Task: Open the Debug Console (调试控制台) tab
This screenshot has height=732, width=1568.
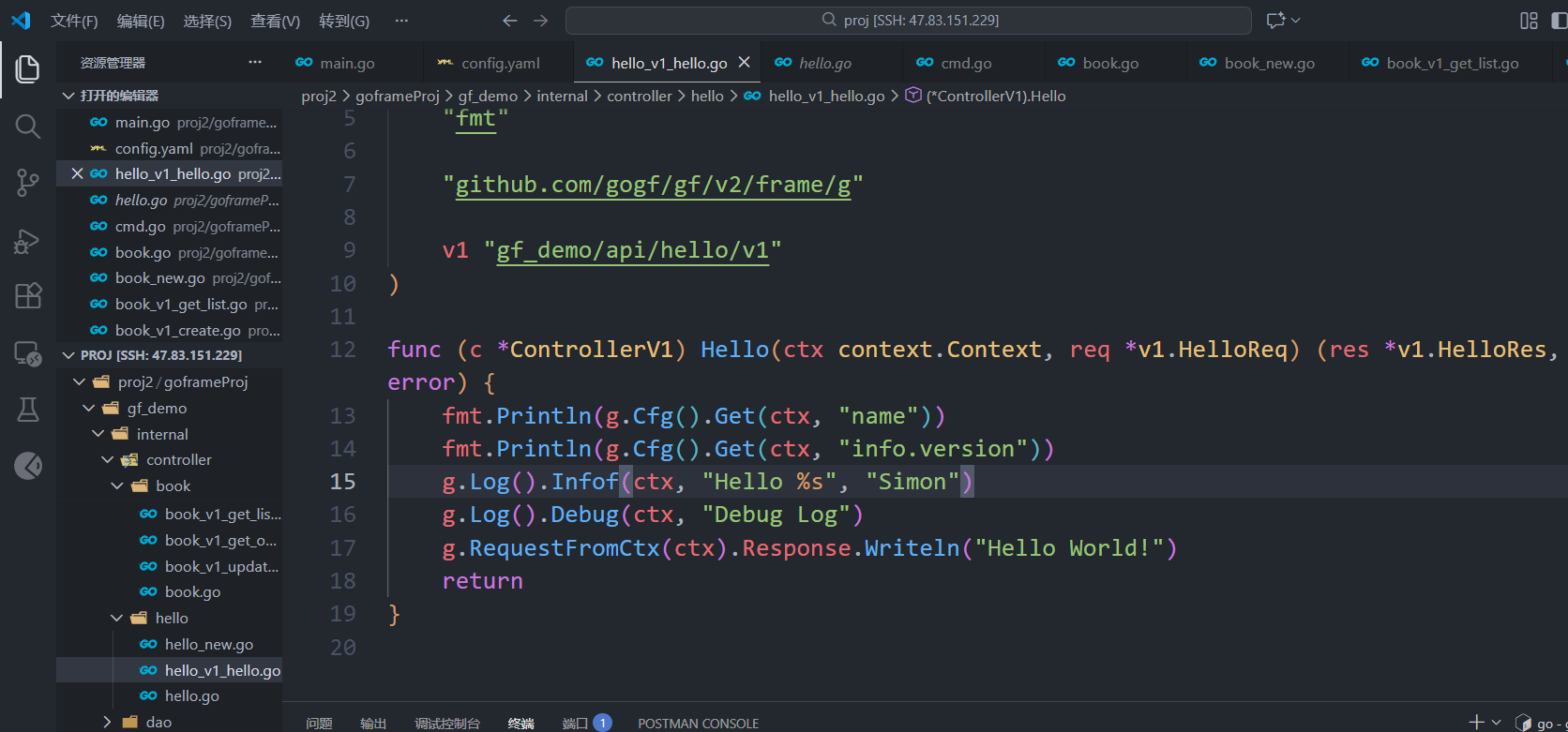Action: click(x=447, y=723)
